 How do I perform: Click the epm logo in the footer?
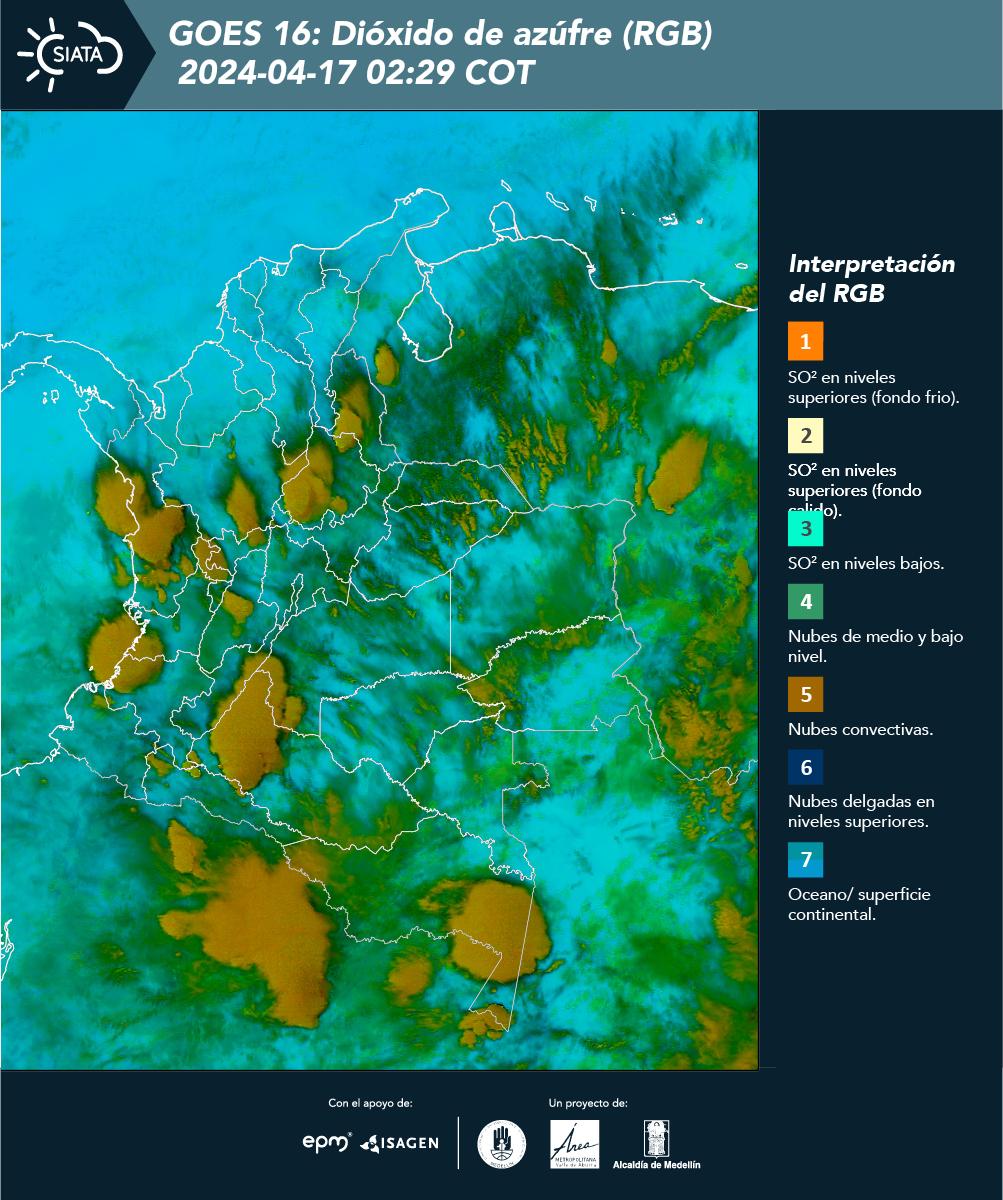(327, 1142)
